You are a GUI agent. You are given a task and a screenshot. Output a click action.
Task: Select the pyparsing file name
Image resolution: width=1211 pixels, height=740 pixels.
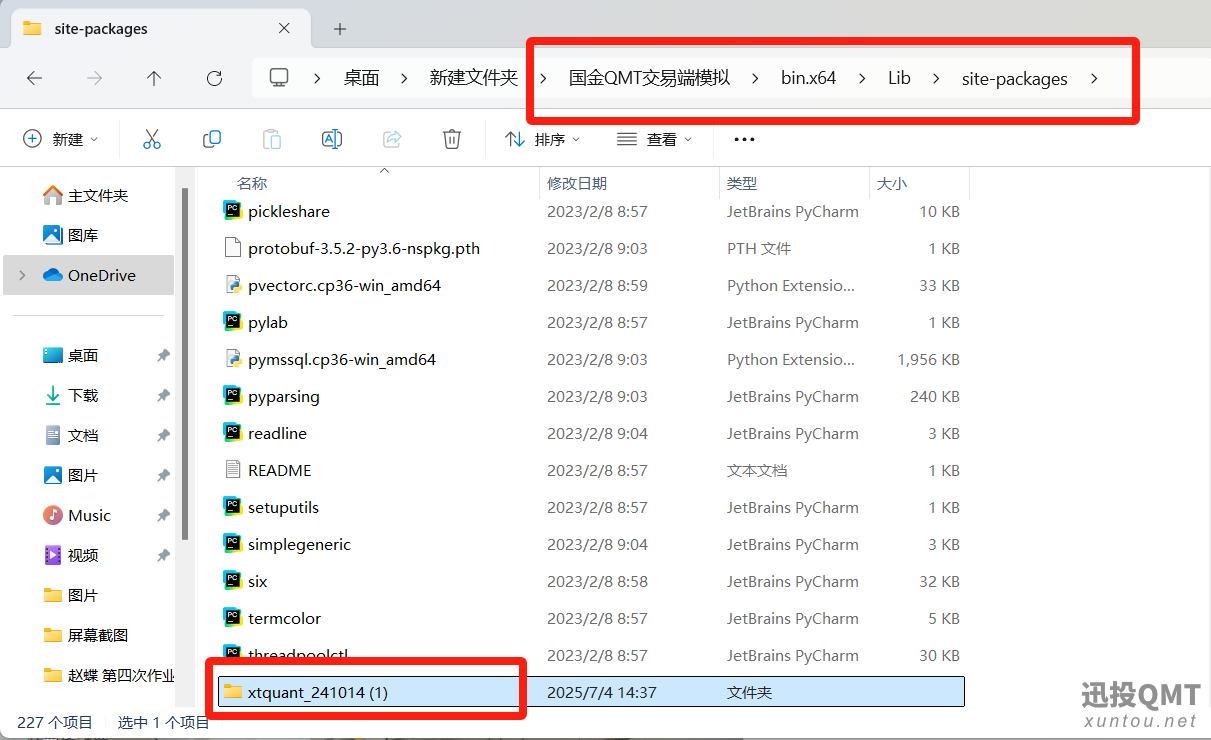(x=284, y=396)
